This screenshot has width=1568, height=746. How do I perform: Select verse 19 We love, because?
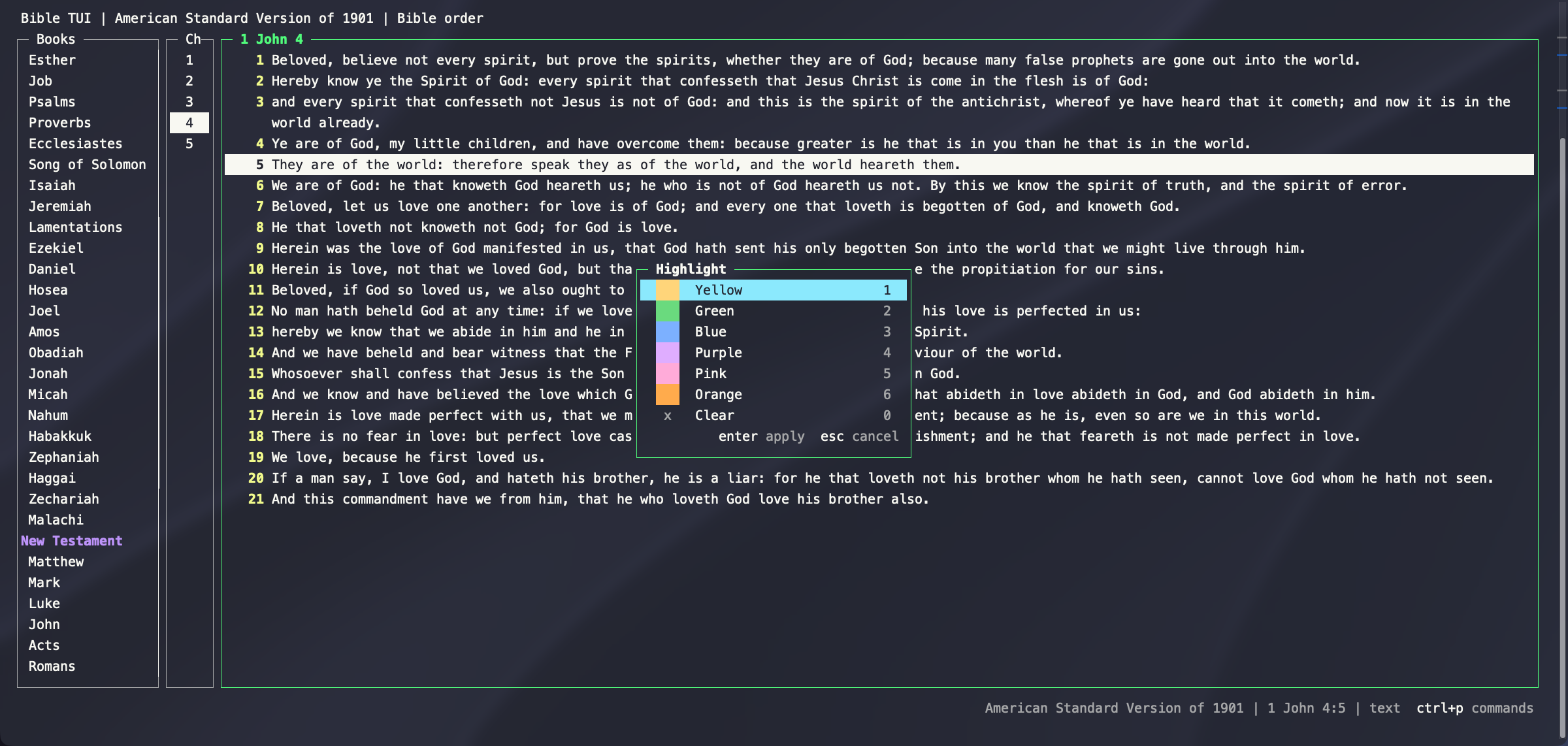pos(879,457)
